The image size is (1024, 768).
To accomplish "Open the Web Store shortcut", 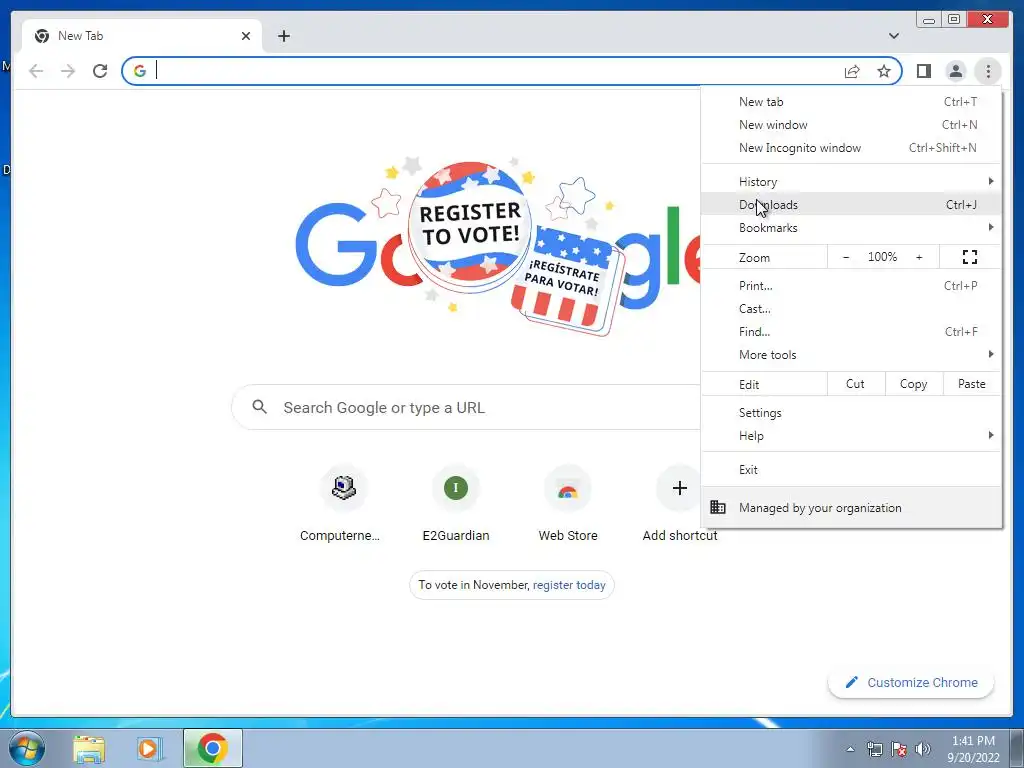I will coord(568,505).
